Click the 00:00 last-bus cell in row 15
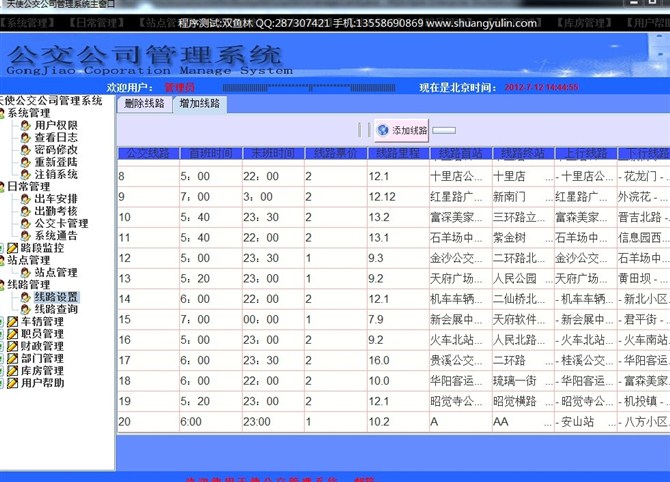The width and height of the screenshot is (670, 482). tap(273, 320)
